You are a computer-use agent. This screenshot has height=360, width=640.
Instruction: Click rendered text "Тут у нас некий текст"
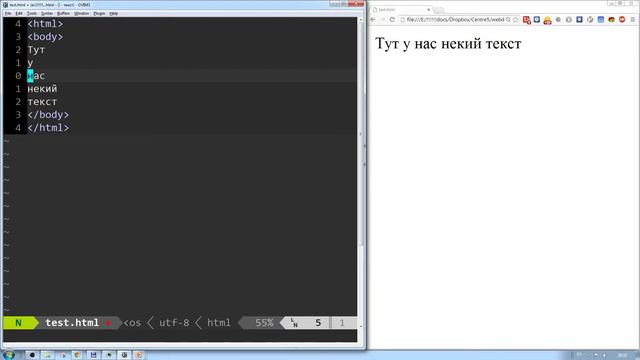[x=448, y=44]
